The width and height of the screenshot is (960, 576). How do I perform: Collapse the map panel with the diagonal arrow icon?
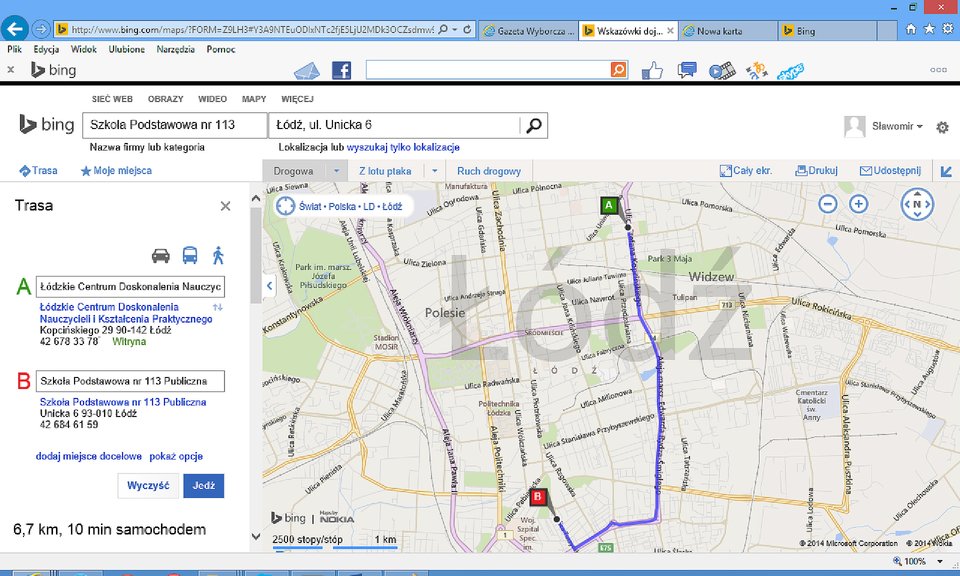tap(947, 171)
